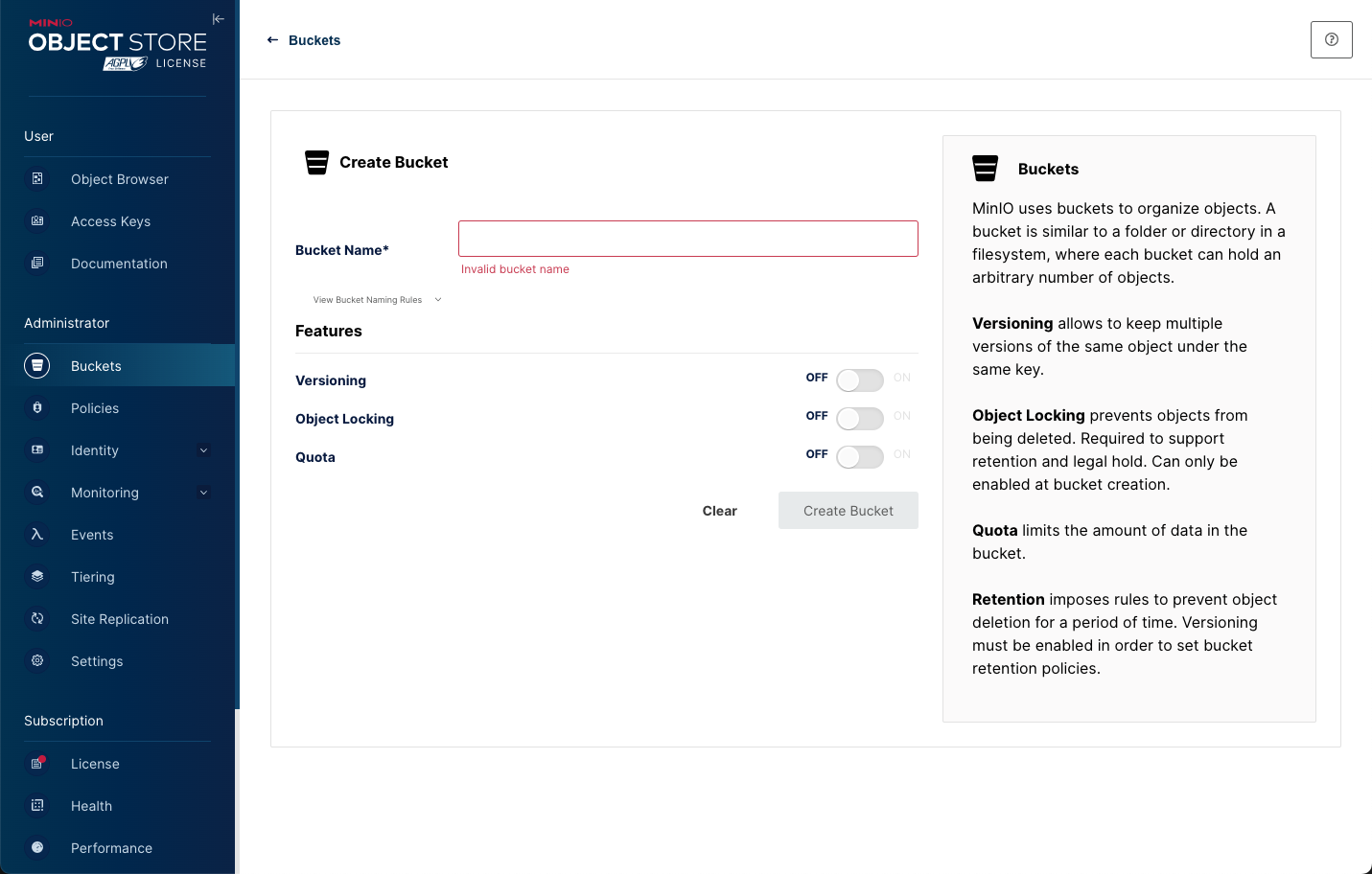This screenshot has height=874, width=1372.
Task: Enable the Object Locking switch
Action: click(859, 419)
